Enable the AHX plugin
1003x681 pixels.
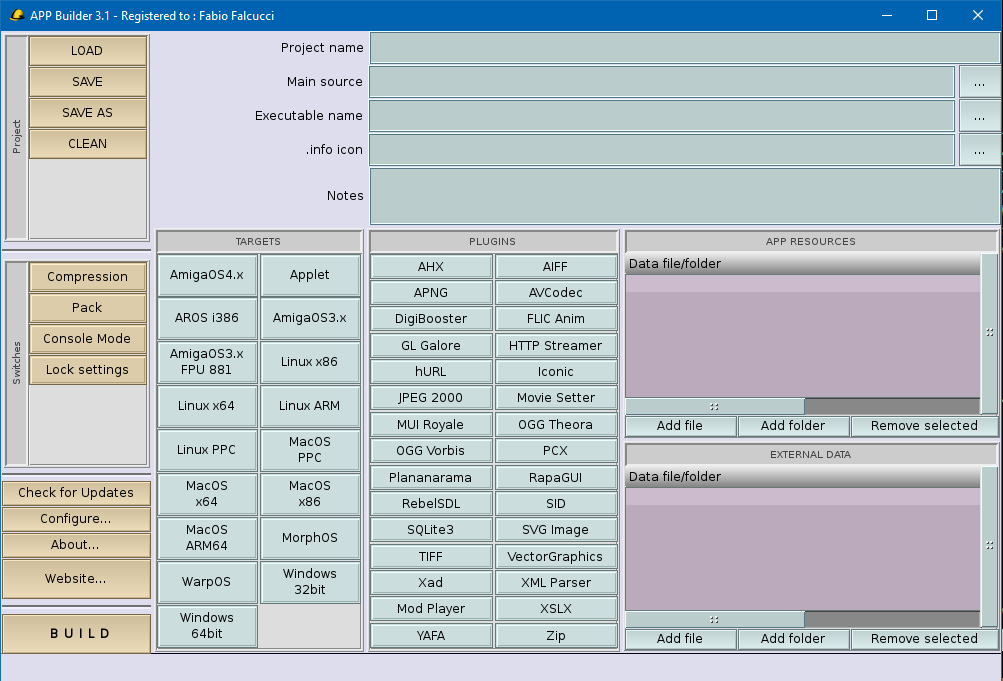(x=430, y=266)
